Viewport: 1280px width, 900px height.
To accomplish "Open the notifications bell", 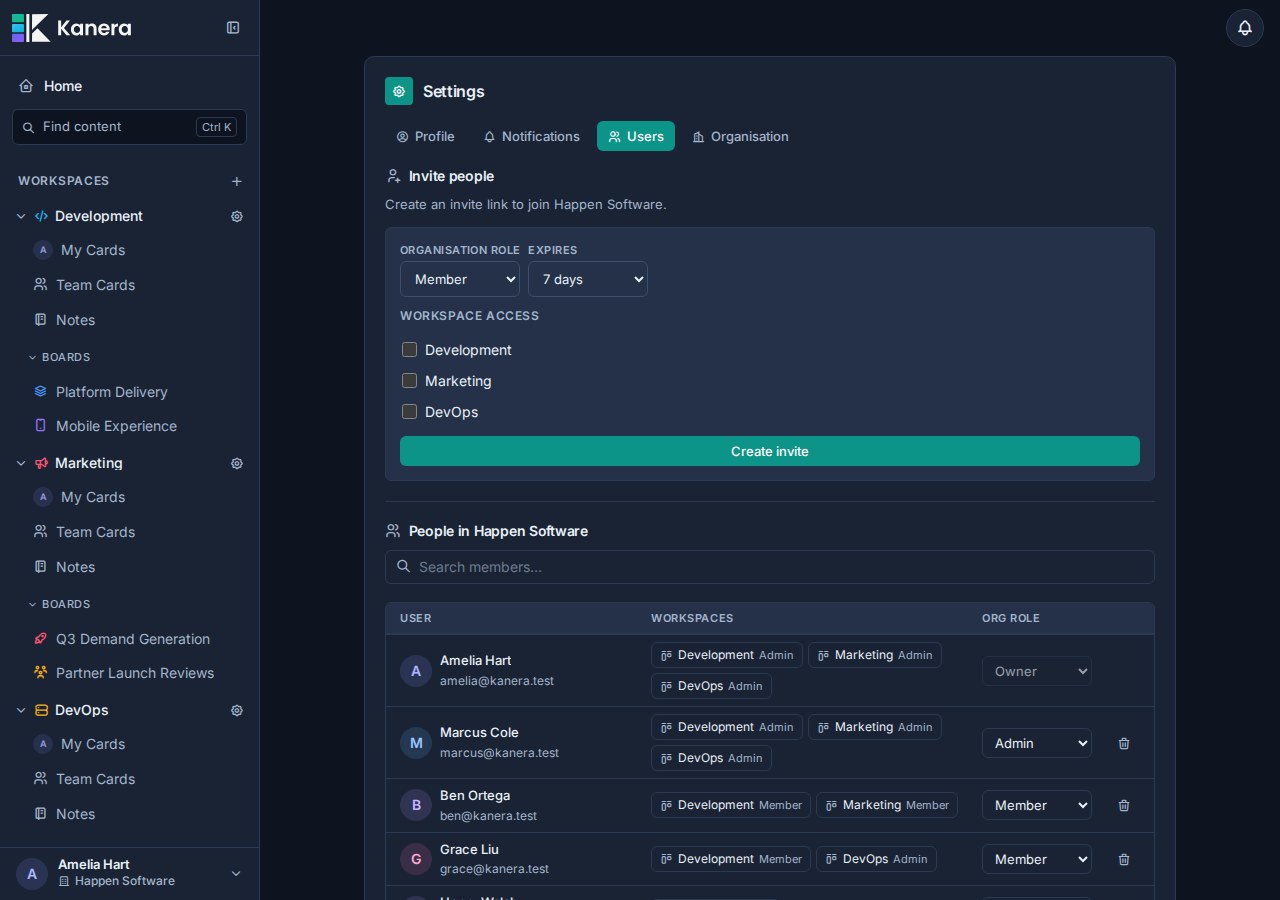I will coord(1245,28).
